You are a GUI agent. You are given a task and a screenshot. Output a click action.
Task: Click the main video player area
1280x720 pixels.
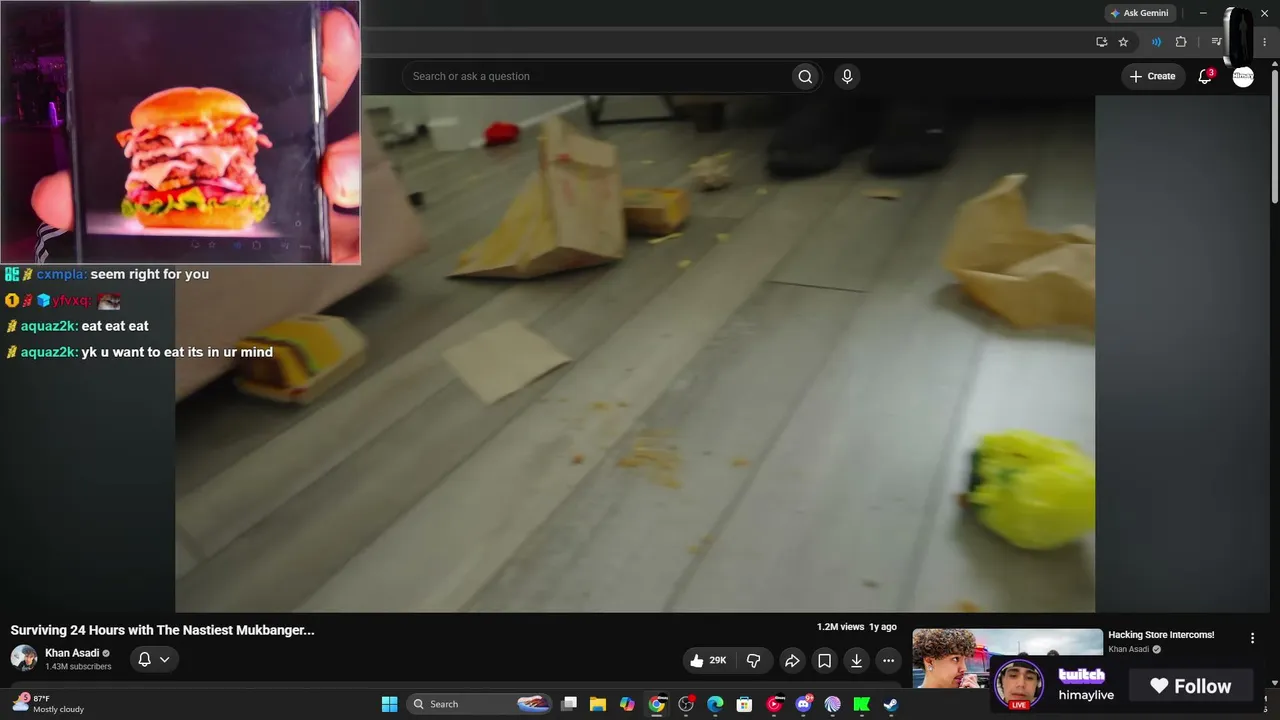point(635,354)
